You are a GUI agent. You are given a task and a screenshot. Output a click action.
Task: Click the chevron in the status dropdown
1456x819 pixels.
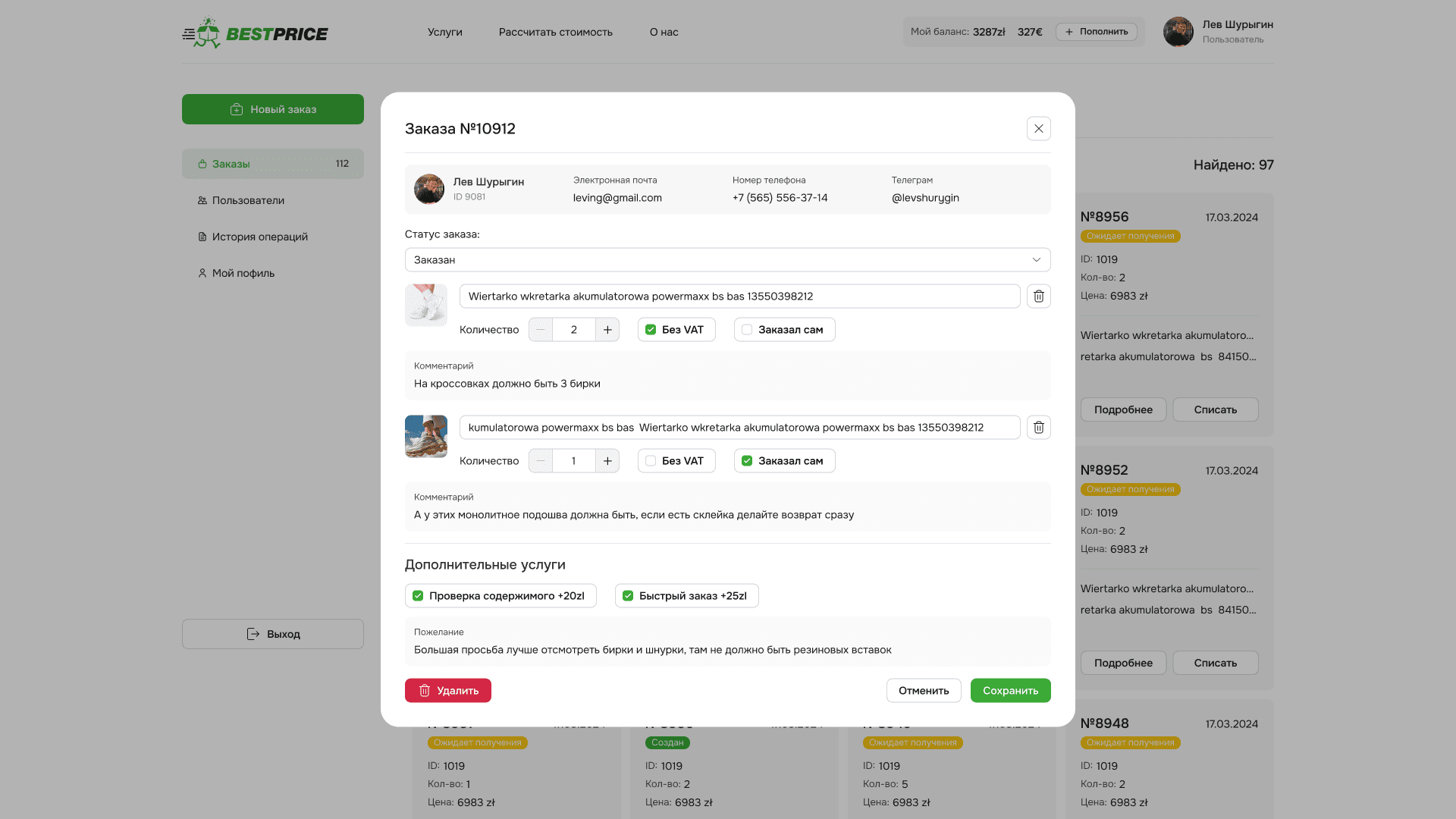(1036, 260)
